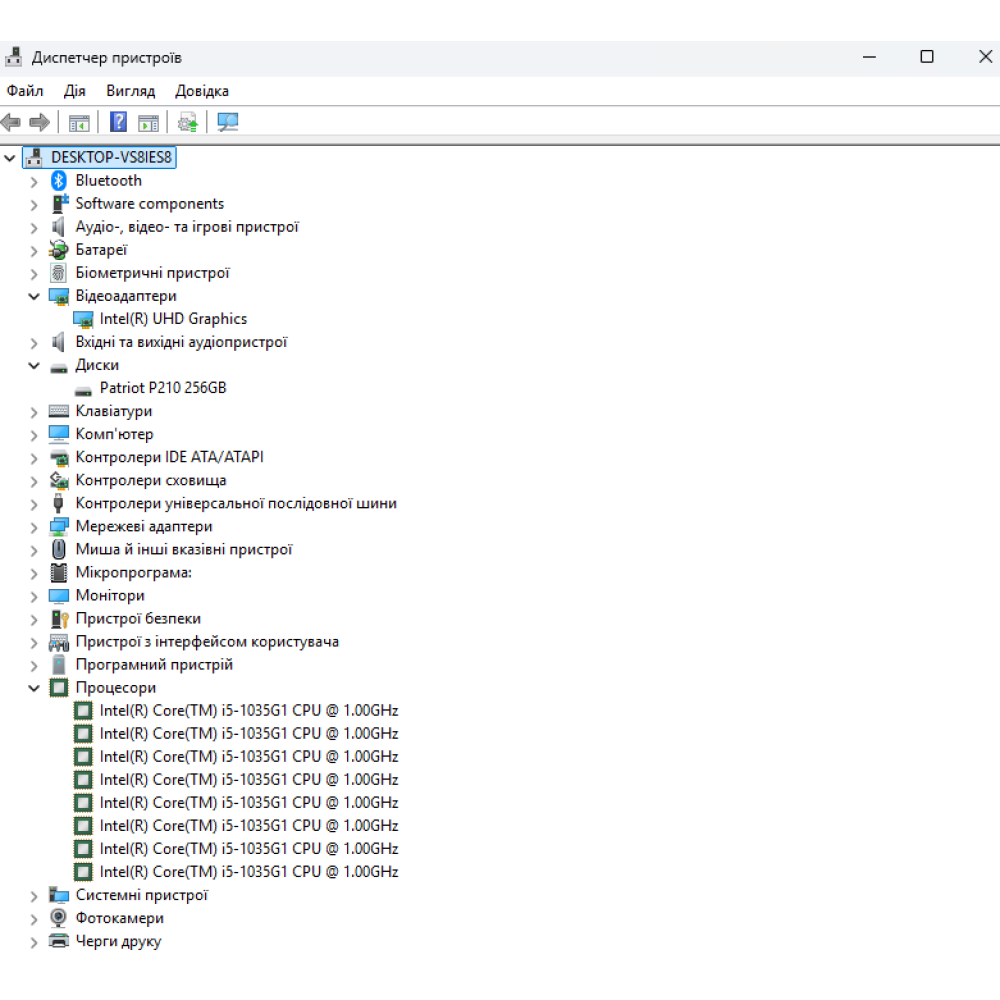Click the update device driver toolbar icon
The height and width of the screenshot is (1000, 1000).
pyautogui.click(x=187, y=122)
